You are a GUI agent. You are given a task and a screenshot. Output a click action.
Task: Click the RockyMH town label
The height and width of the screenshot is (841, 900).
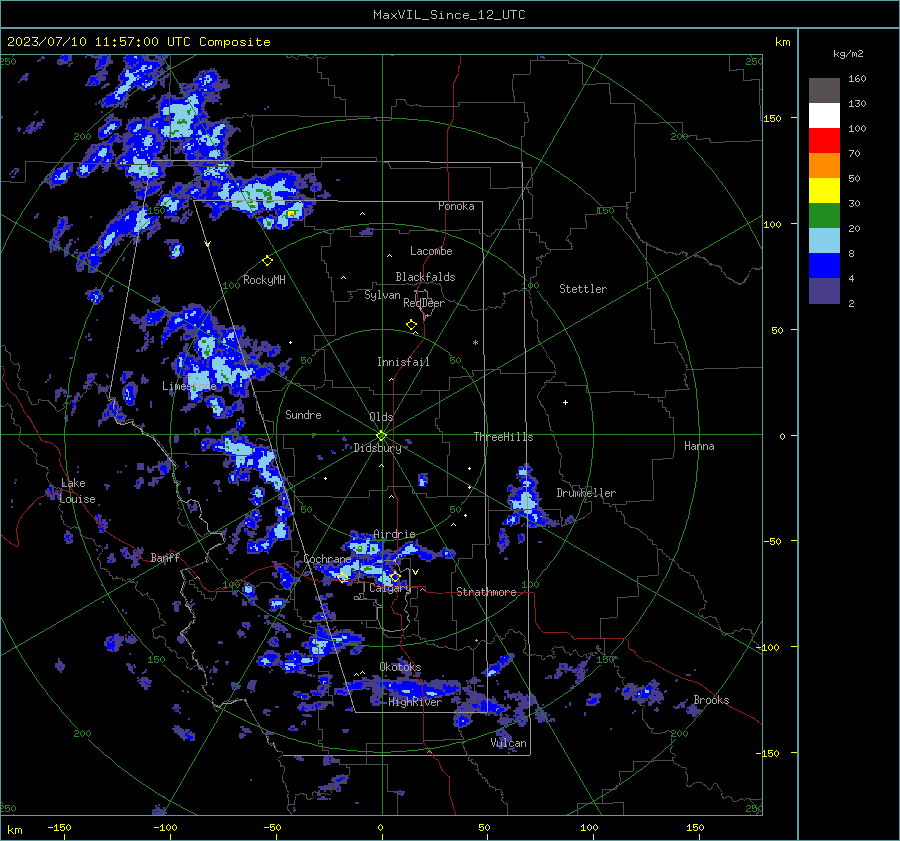(x=264, y=280)
